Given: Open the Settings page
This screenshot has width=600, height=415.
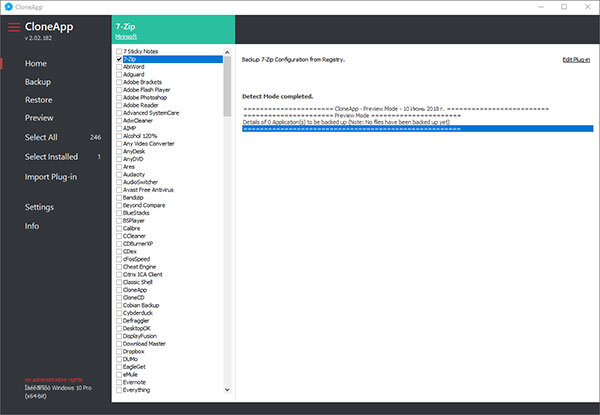Looking at the screenshot, I should pos(39,207).
